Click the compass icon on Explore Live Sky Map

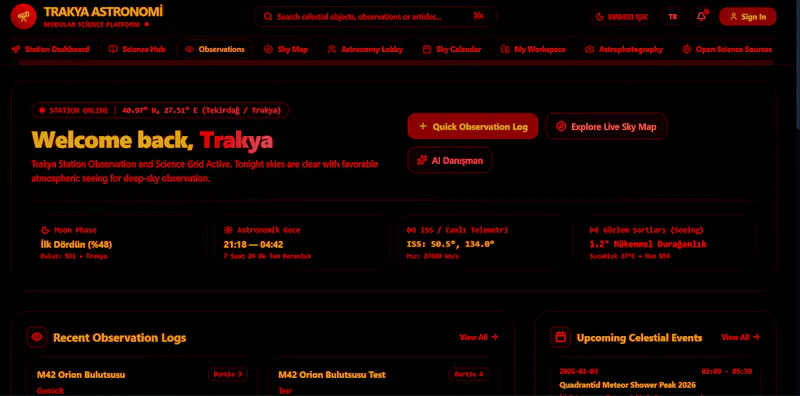561,127
